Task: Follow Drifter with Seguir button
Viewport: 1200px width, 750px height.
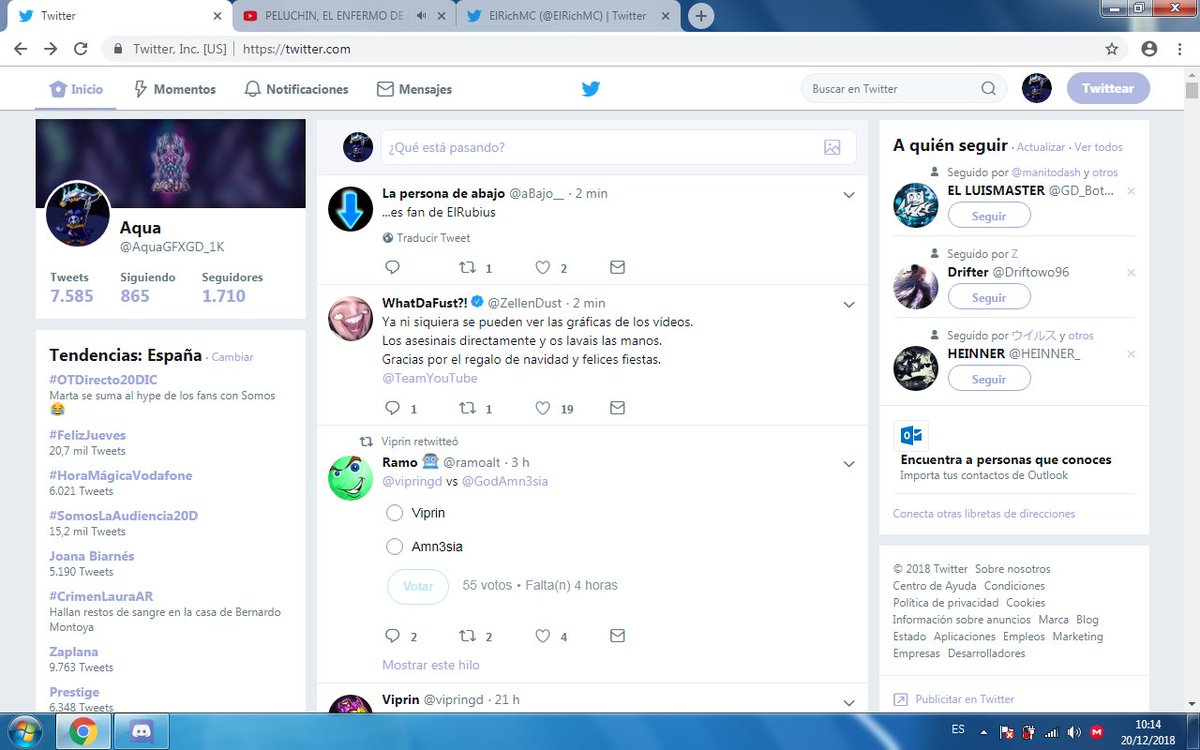Action: tap(989, 298)
